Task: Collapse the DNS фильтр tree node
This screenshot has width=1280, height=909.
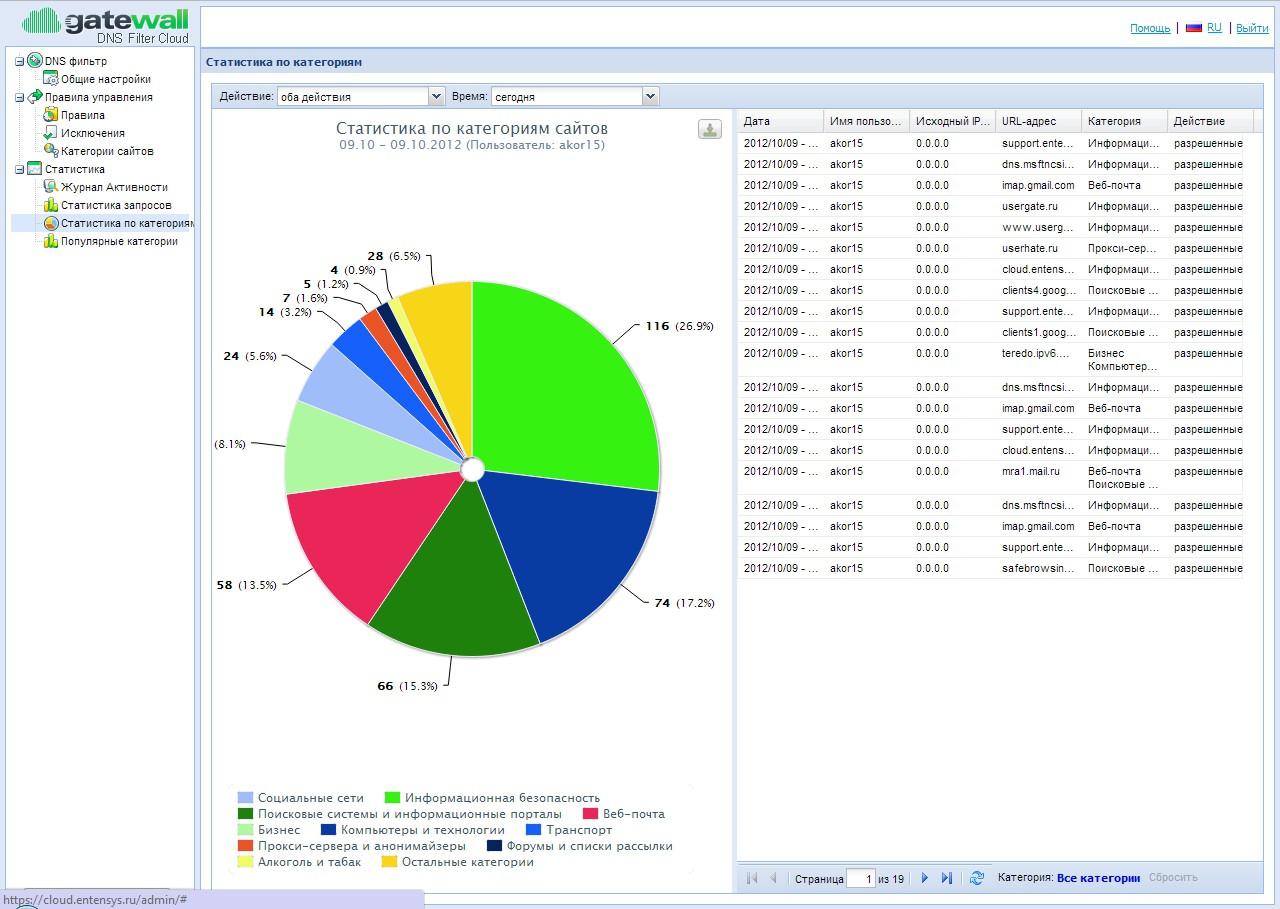Action: tap(19, 62)
